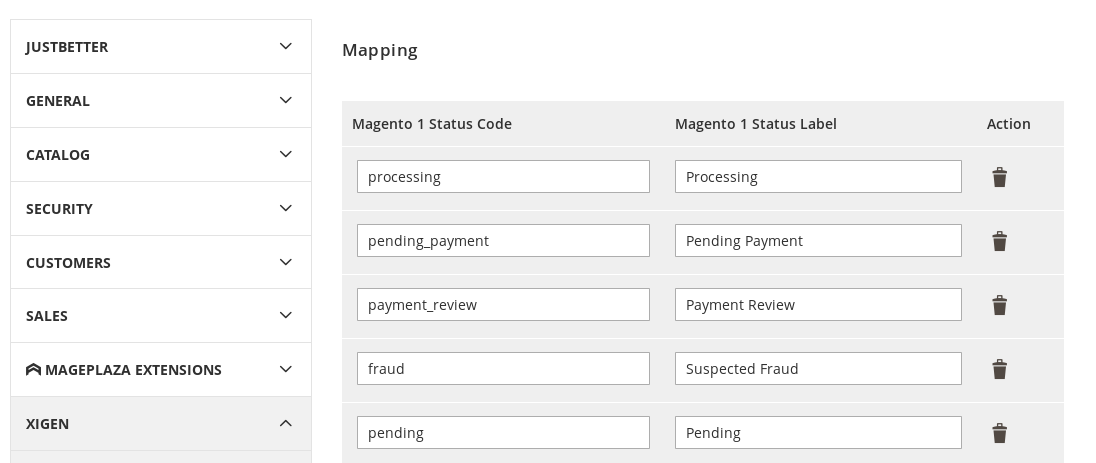This screenshot has width=1096, height=463.
Task: Edit the processing status code field
Action: (503, 177)
